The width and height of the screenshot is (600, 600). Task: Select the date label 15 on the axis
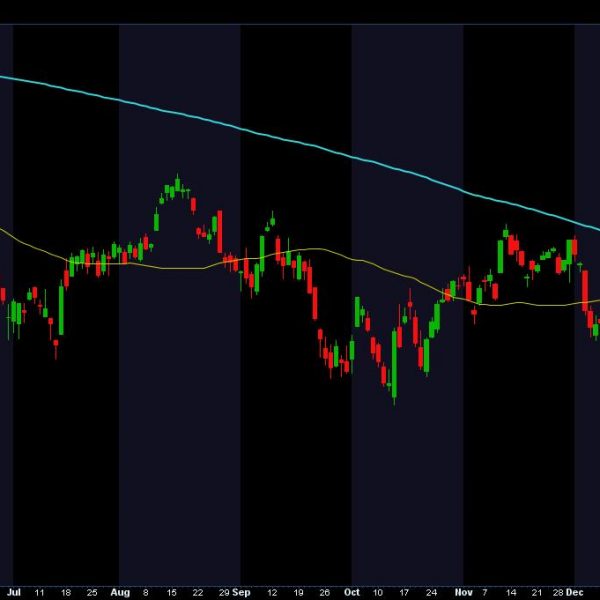point(172,593)
